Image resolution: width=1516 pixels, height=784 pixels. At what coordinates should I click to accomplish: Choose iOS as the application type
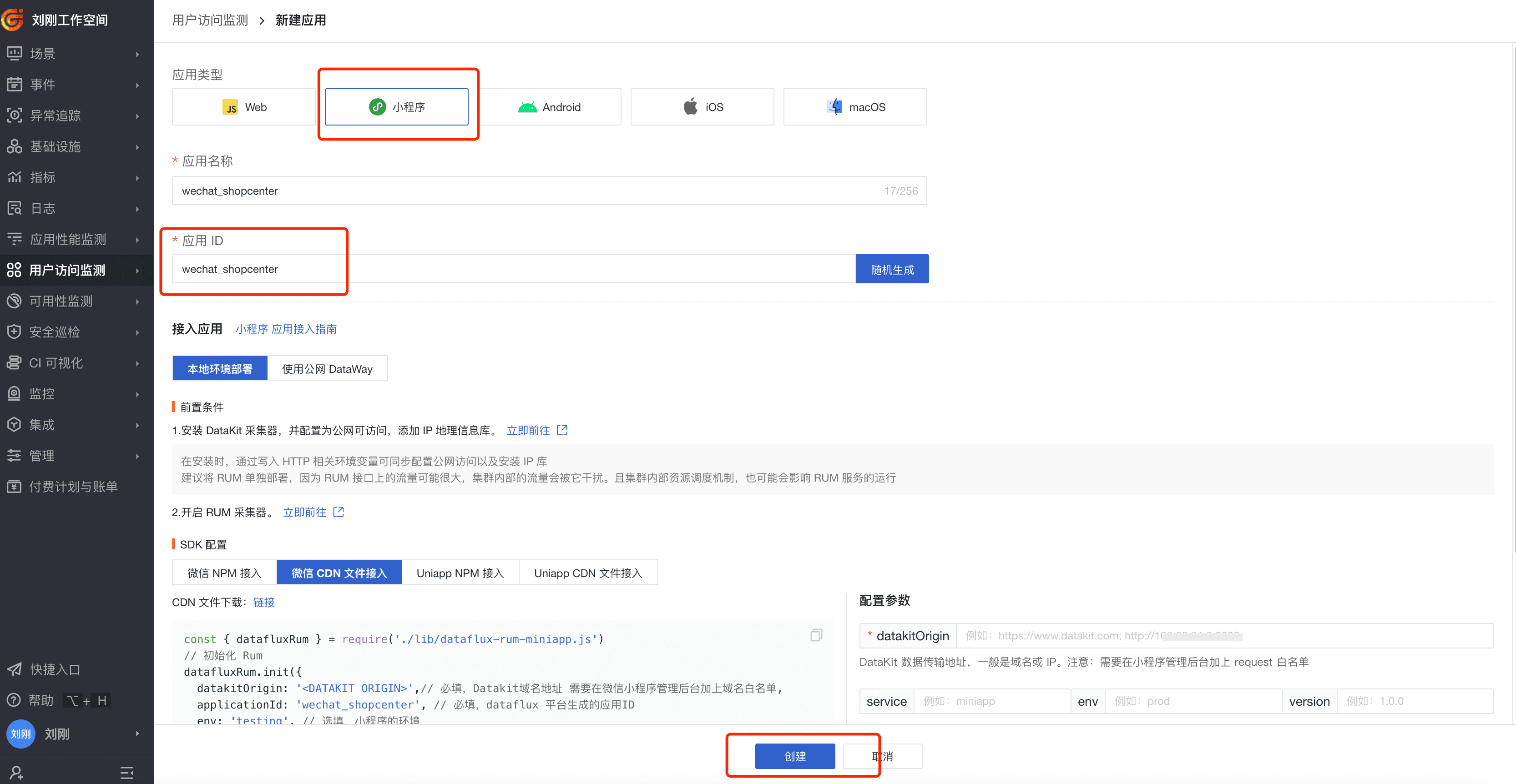(x=702, y=107)
